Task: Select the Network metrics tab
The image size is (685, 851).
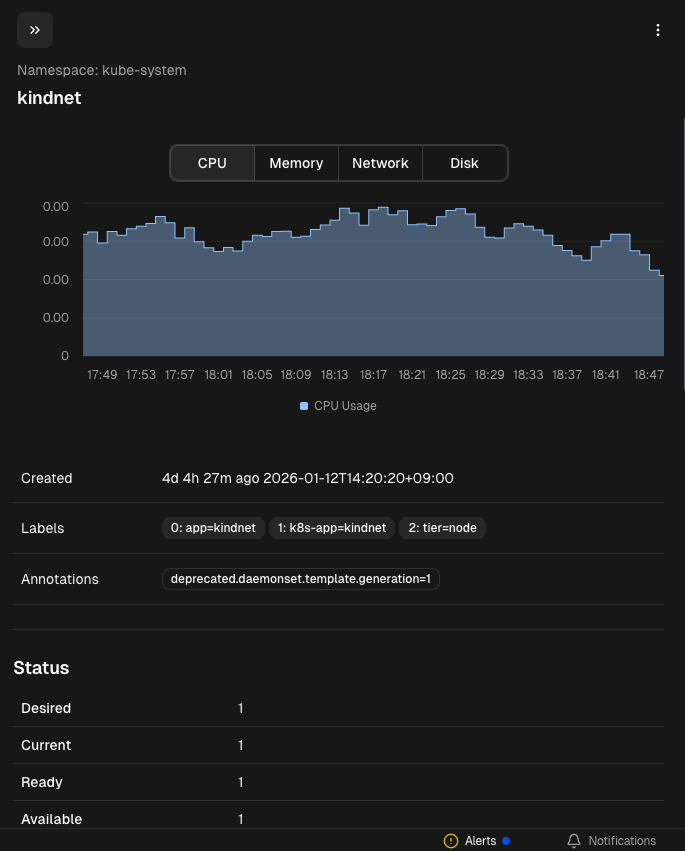Action: tap(380, 163)
